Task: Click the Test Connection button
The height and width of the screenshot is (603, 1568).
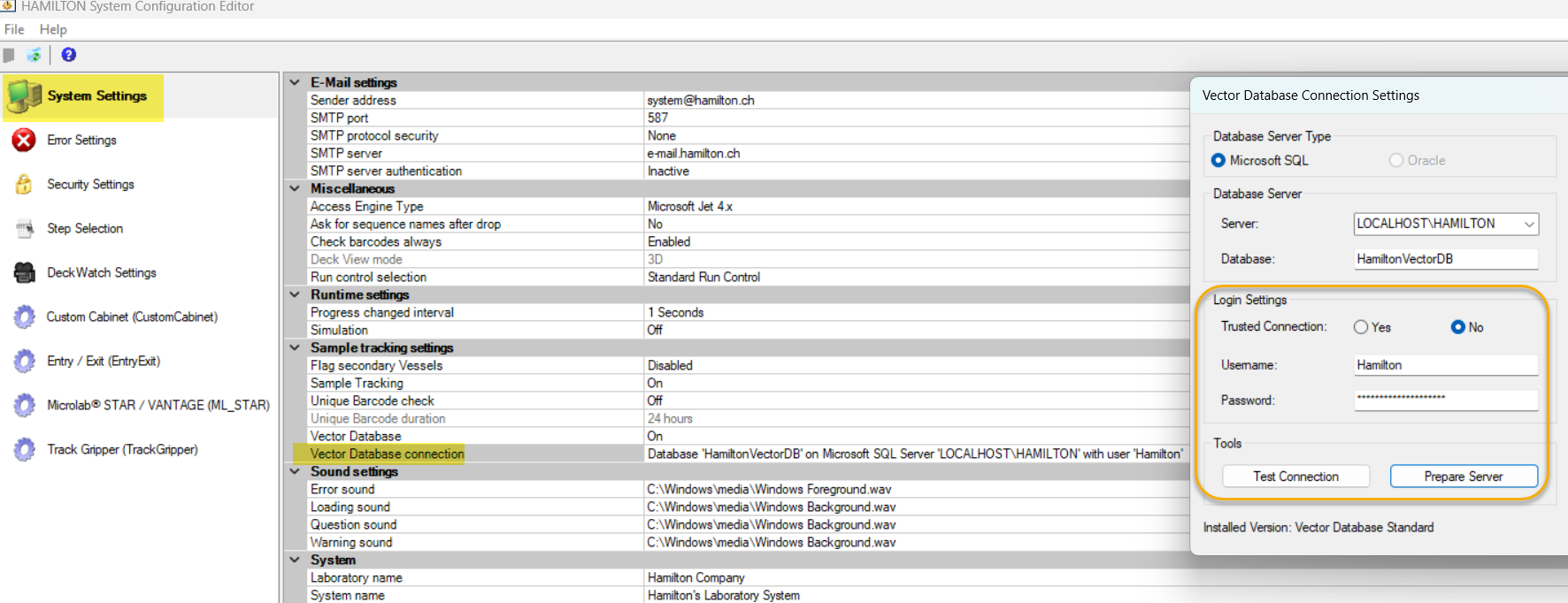Action: point(1295,477)
